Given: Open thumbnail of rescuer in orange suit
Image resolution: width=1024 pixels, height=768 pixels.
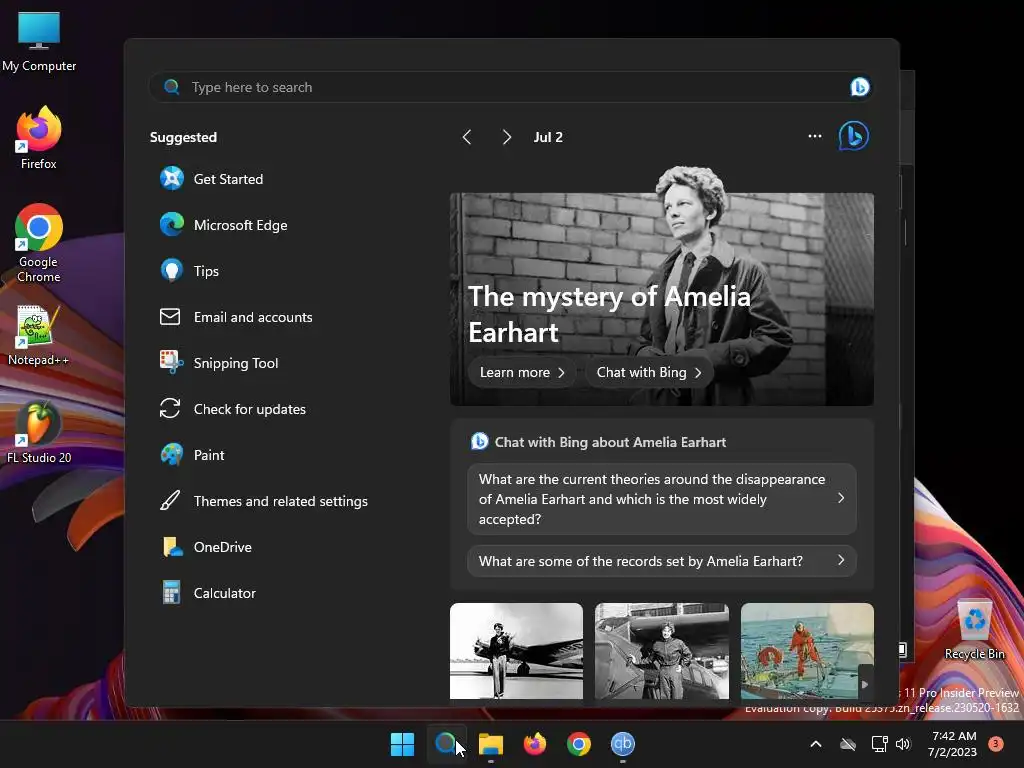Looking at the screenshot, I should 807,651.
